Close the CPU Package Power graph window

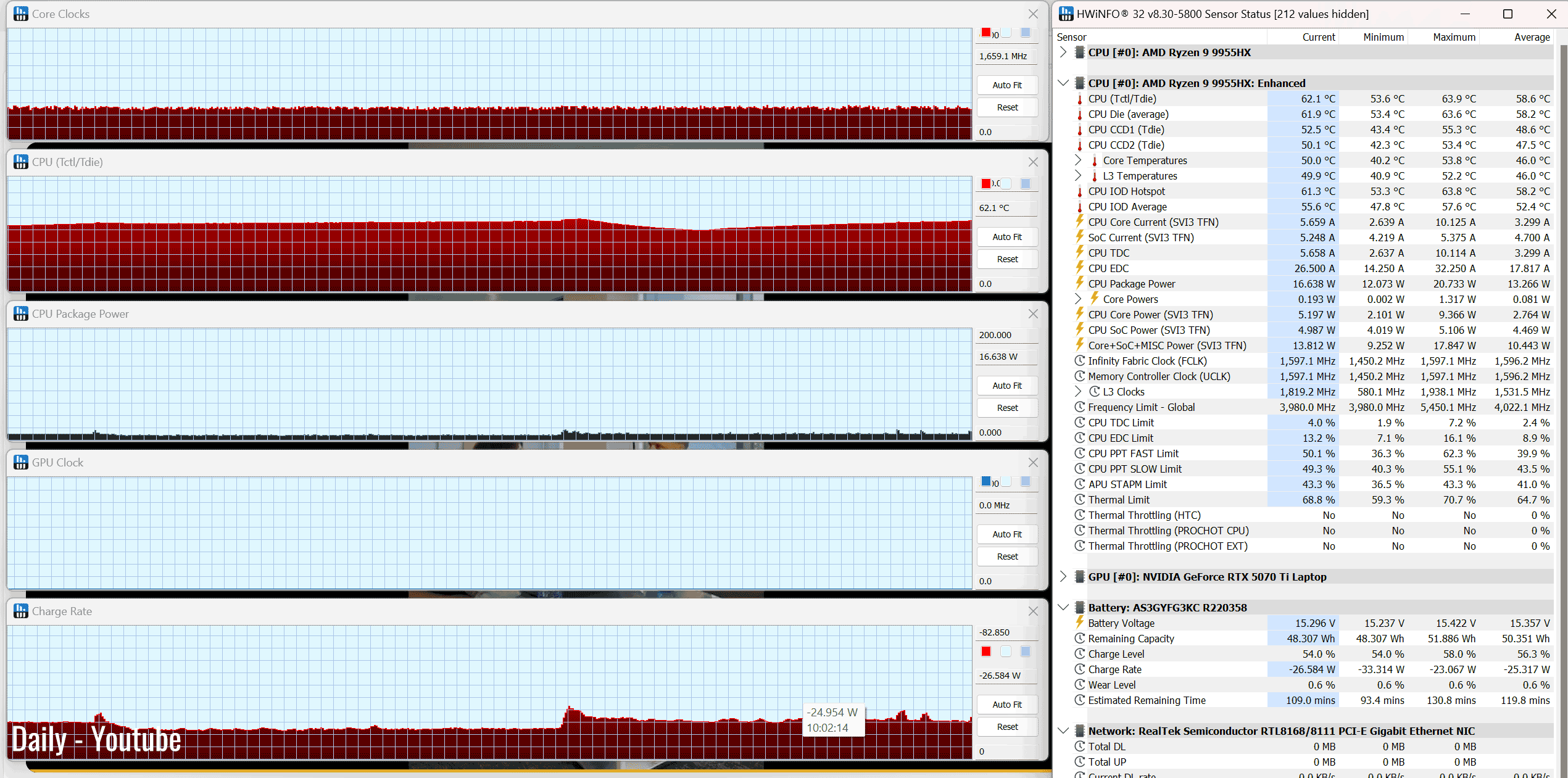pyautogui.click(x=1033, y=313)
